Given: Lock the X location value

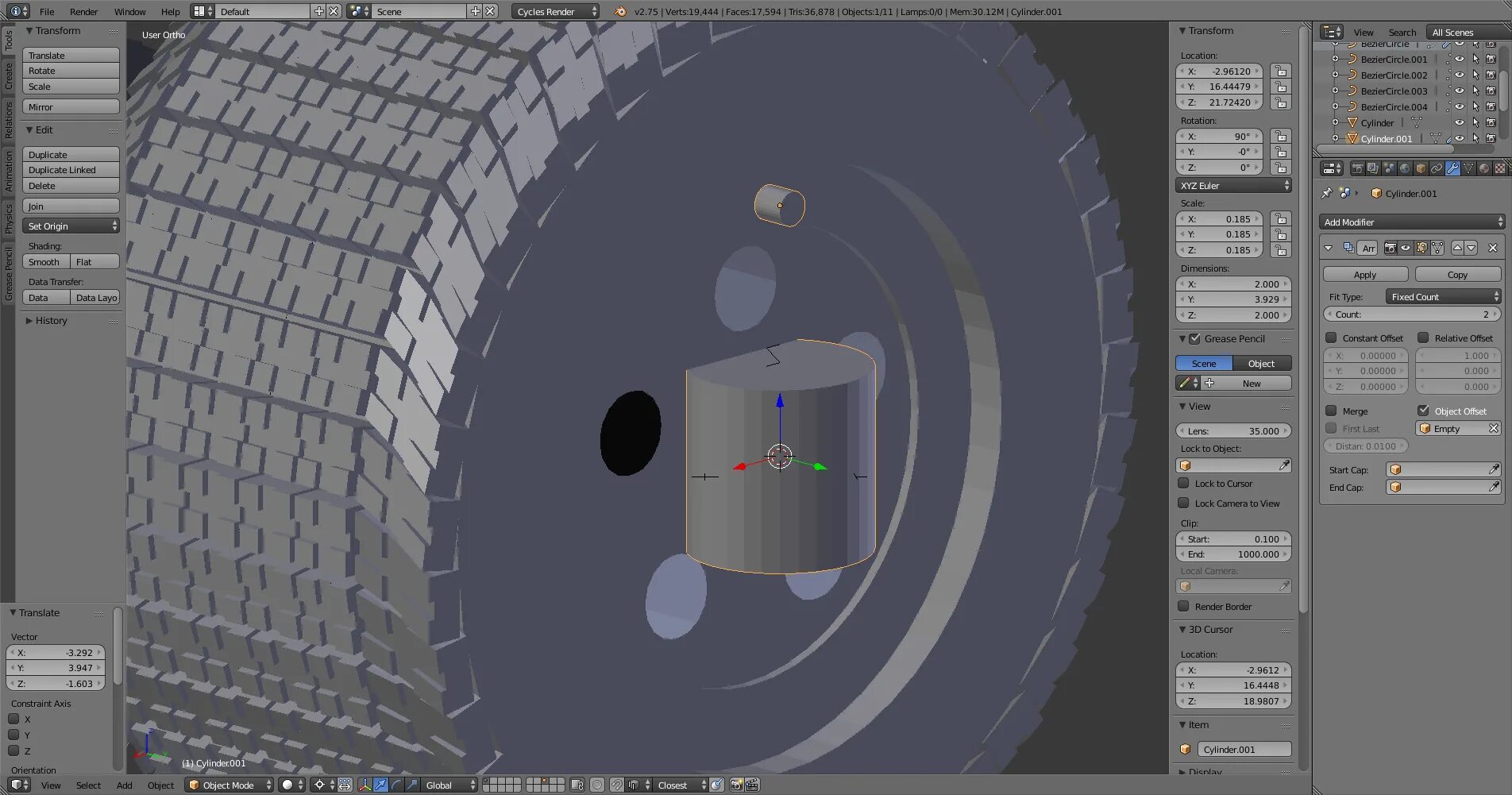Looking at the screenshot, I should [1280, 71].
